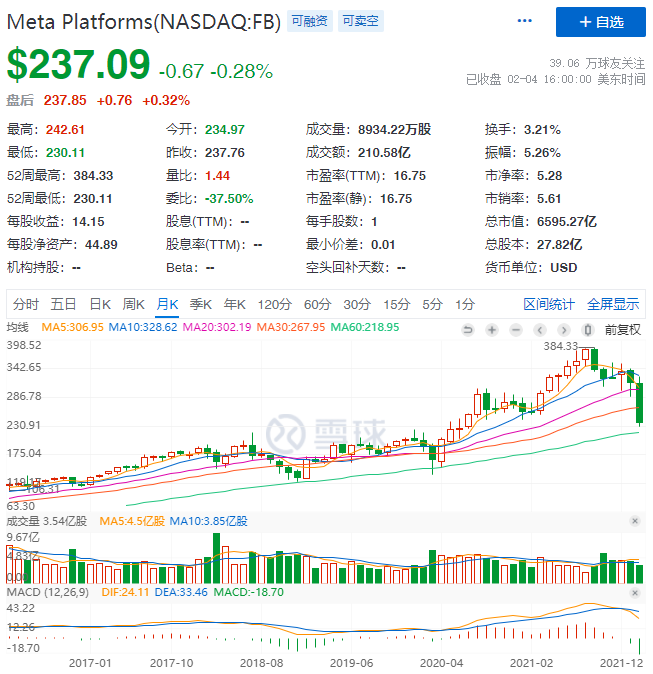Viewport: 653px width, 674px height.
Task: Click the 总股本 value 27.82亿
Action: [559, 244]
